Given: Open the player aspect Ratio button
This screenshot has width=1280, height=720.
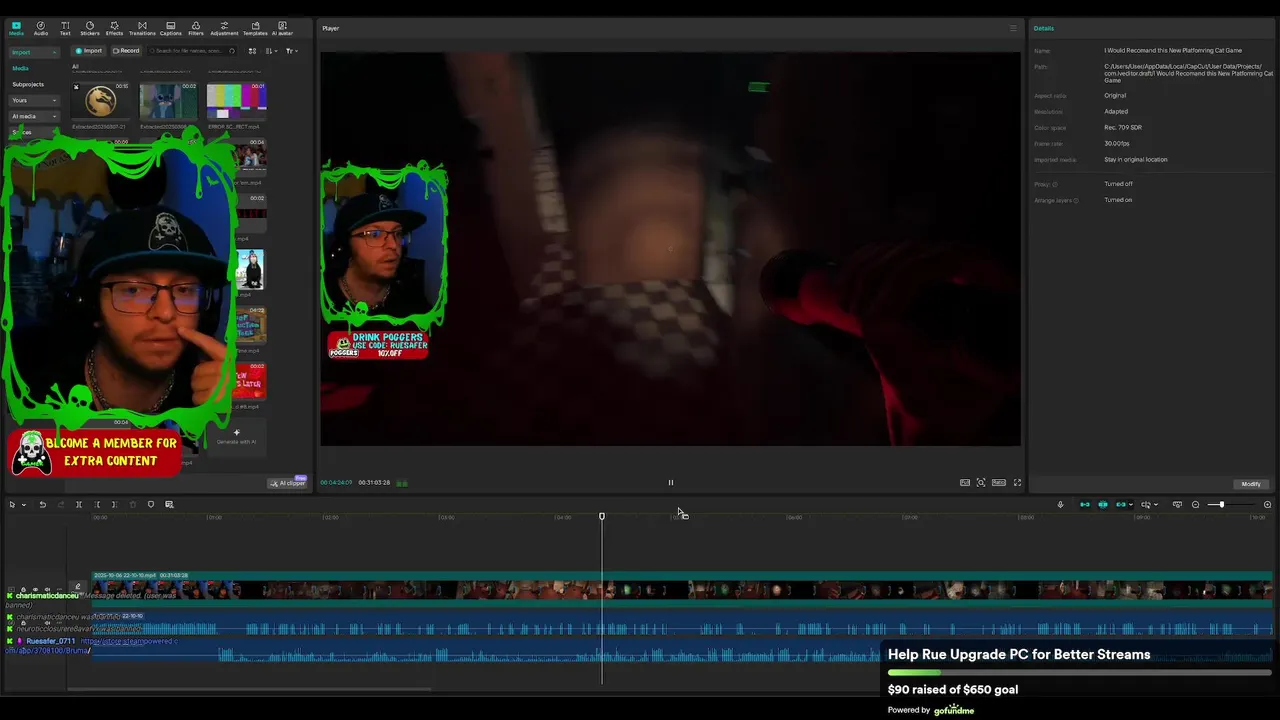Looking at the screenshot, I should pyautogui.click(x=999, y=483).
